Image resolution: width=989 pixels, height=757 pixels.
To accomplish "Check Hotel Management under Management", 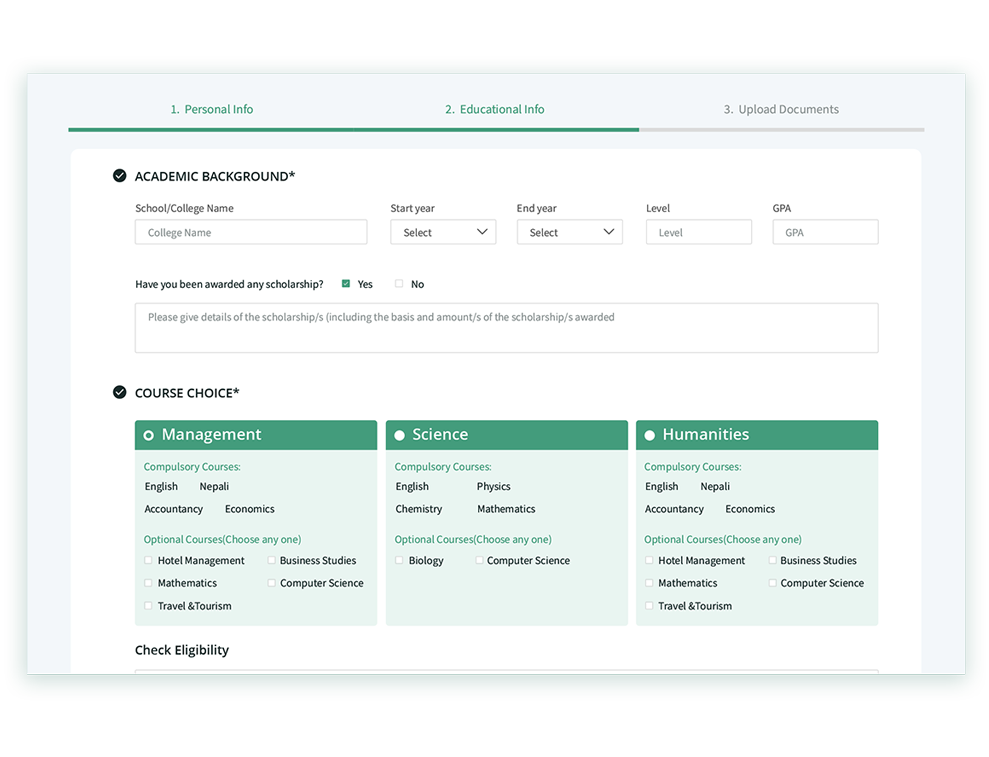I will pos(148,560).
